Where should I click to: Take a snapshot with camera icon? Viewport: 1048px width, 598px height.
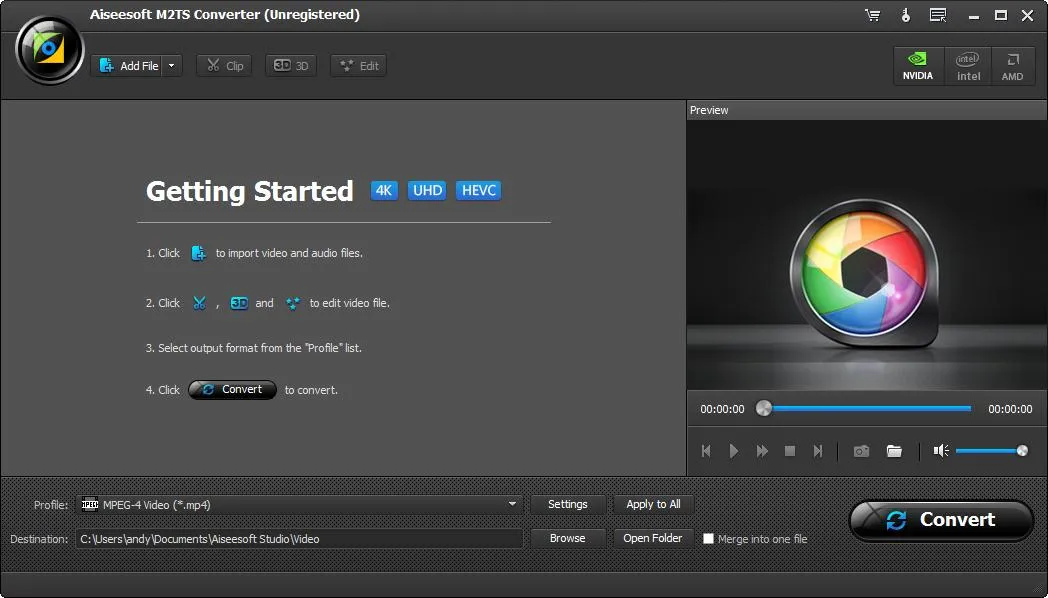click(x=861, y=451)
